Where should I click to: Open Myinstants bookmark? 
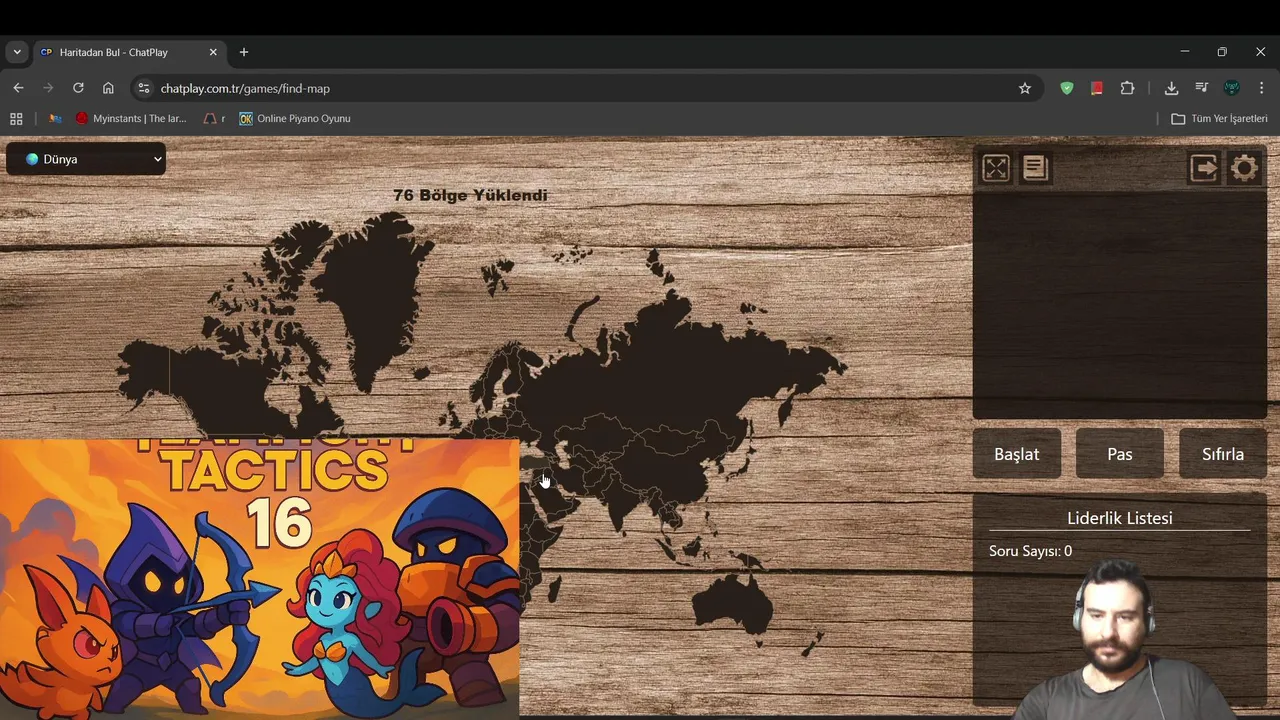131,118
